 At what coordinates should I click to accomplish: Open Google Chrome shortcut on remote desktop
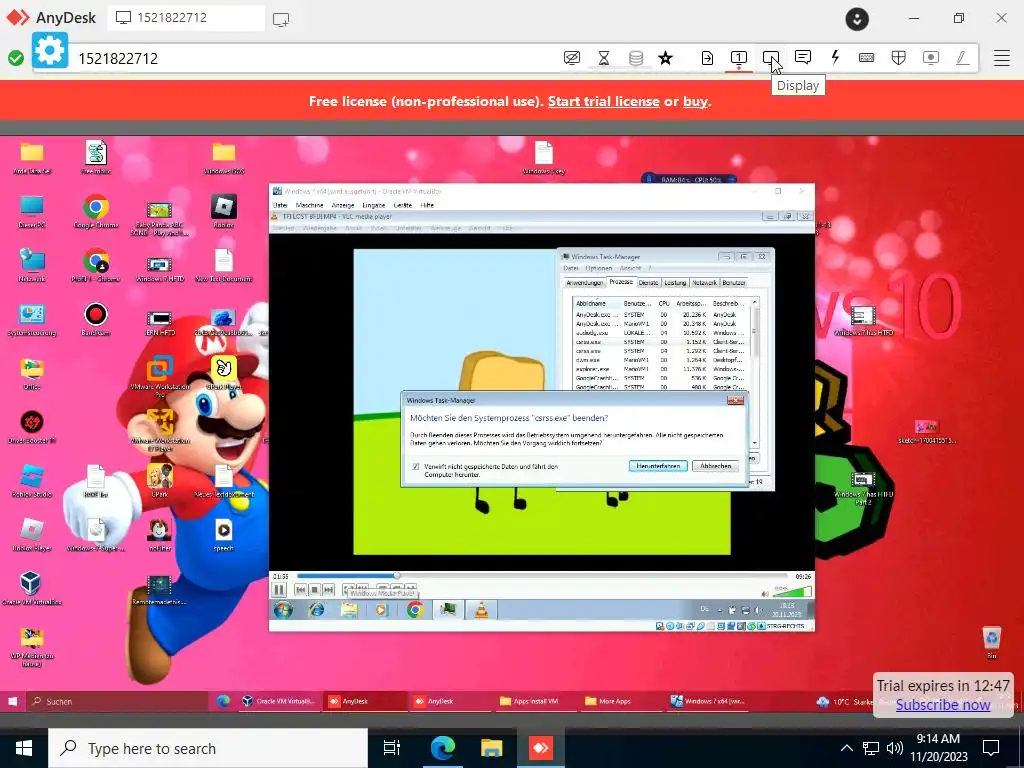96,212
